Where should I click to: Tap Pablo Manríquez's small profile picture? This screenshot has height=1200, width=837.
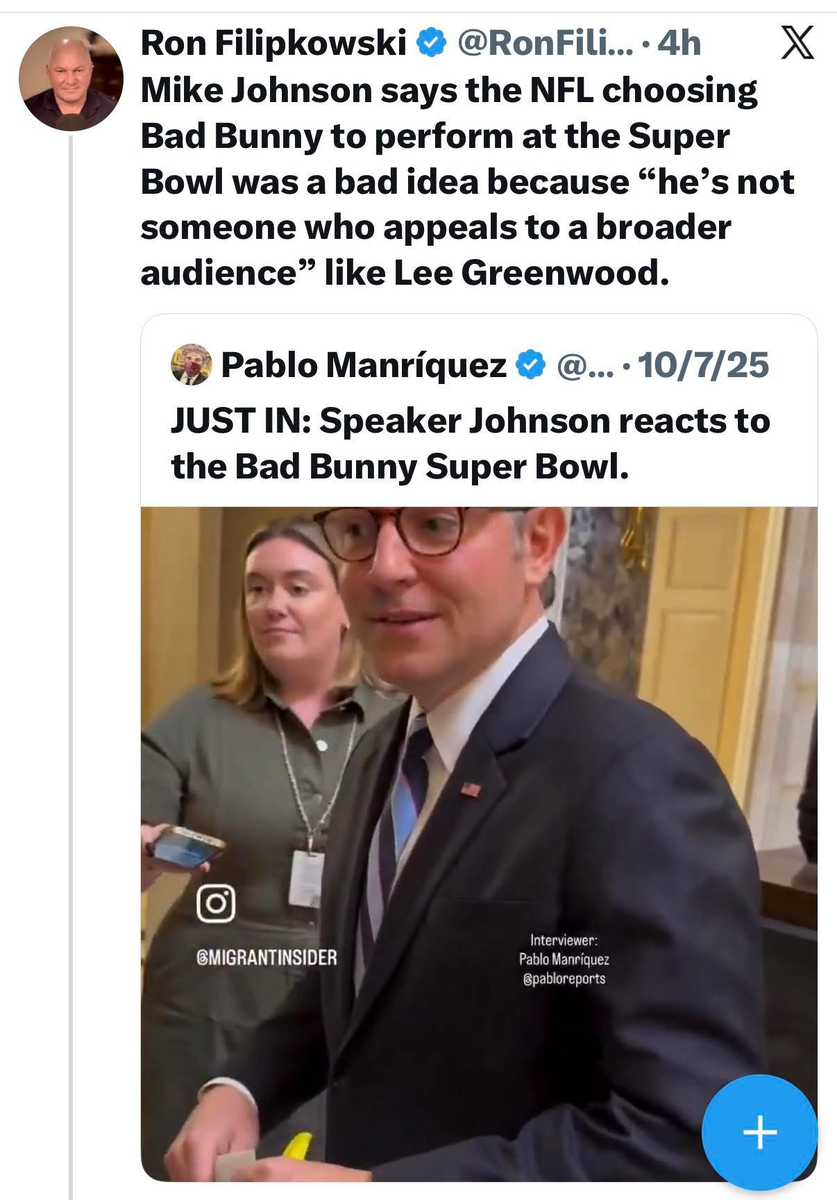[191, 365]
